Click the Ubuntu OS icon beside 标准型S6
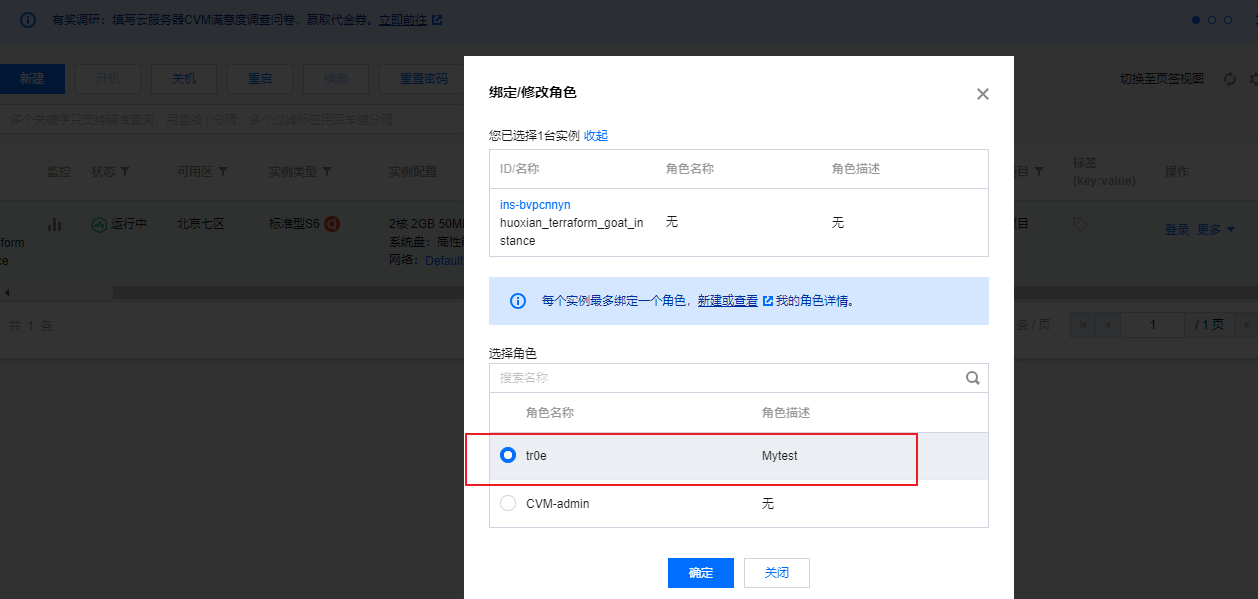The image size is (1258, 599). (332, 224)
